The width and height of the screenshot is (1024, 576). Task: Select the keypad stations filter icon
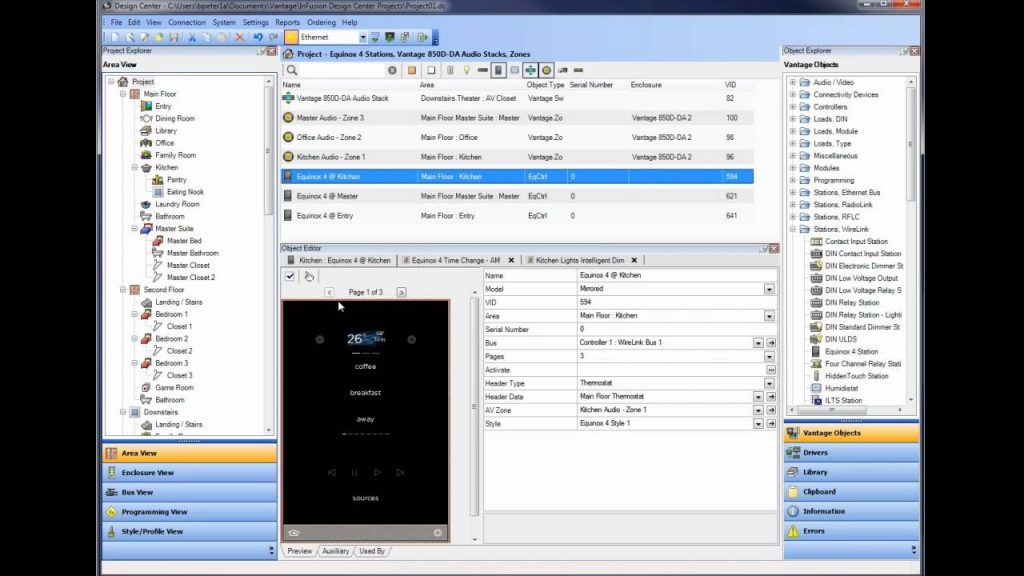[x=497, y=70]
